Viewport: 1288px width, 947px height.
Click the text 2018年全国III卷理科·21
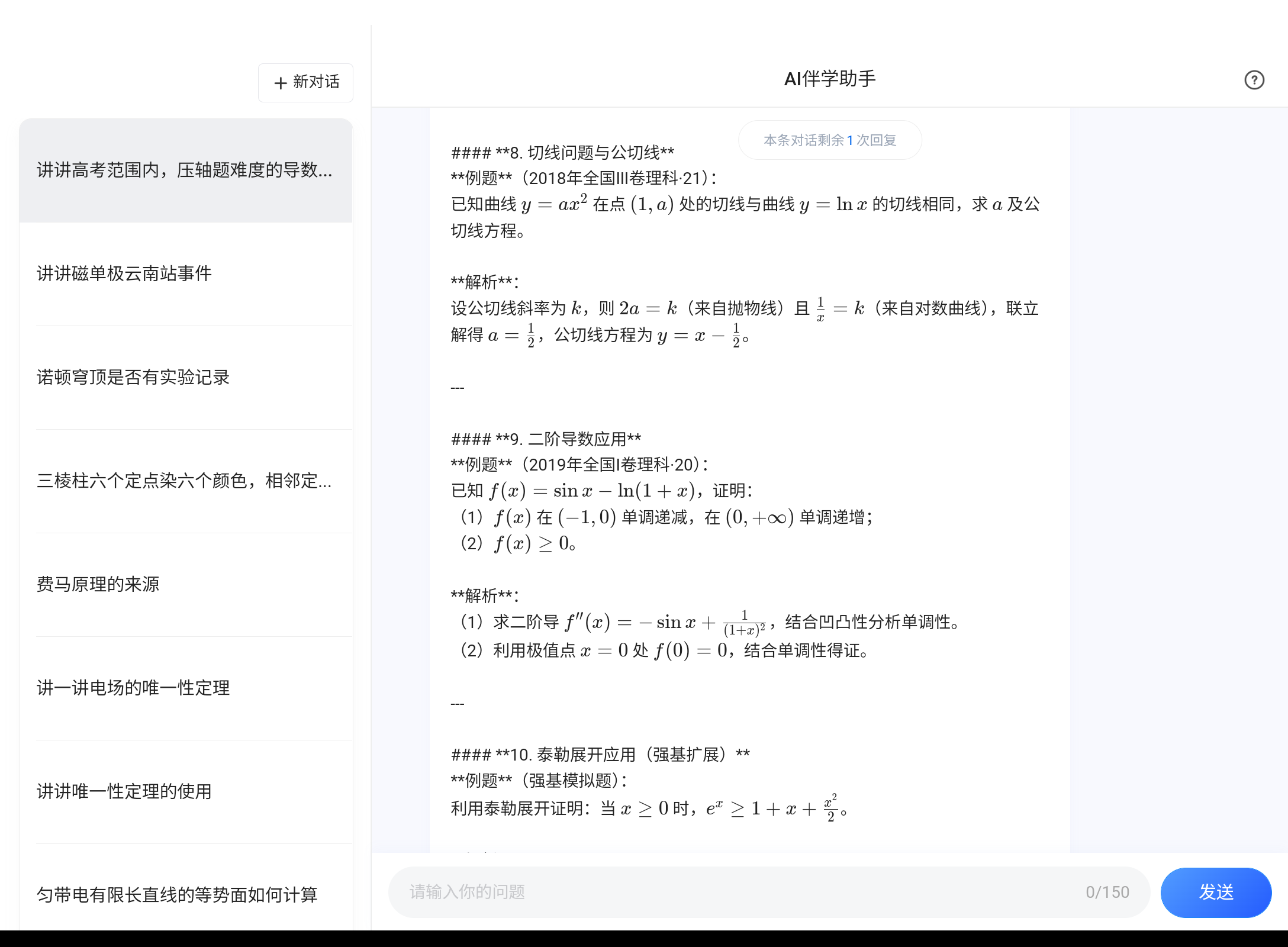coord(614,178)
